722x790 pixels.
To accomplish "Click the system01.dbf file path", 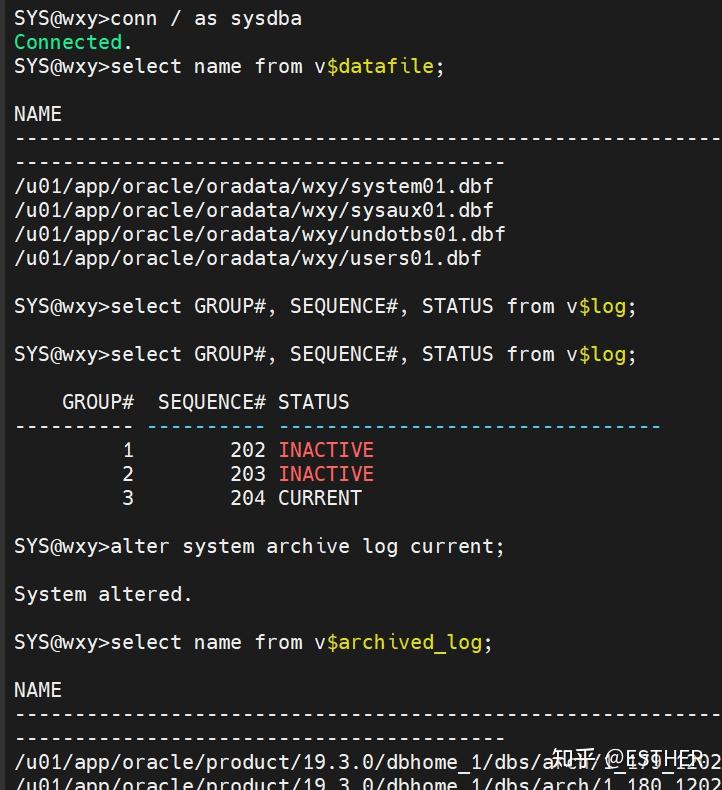I will 254,186.
